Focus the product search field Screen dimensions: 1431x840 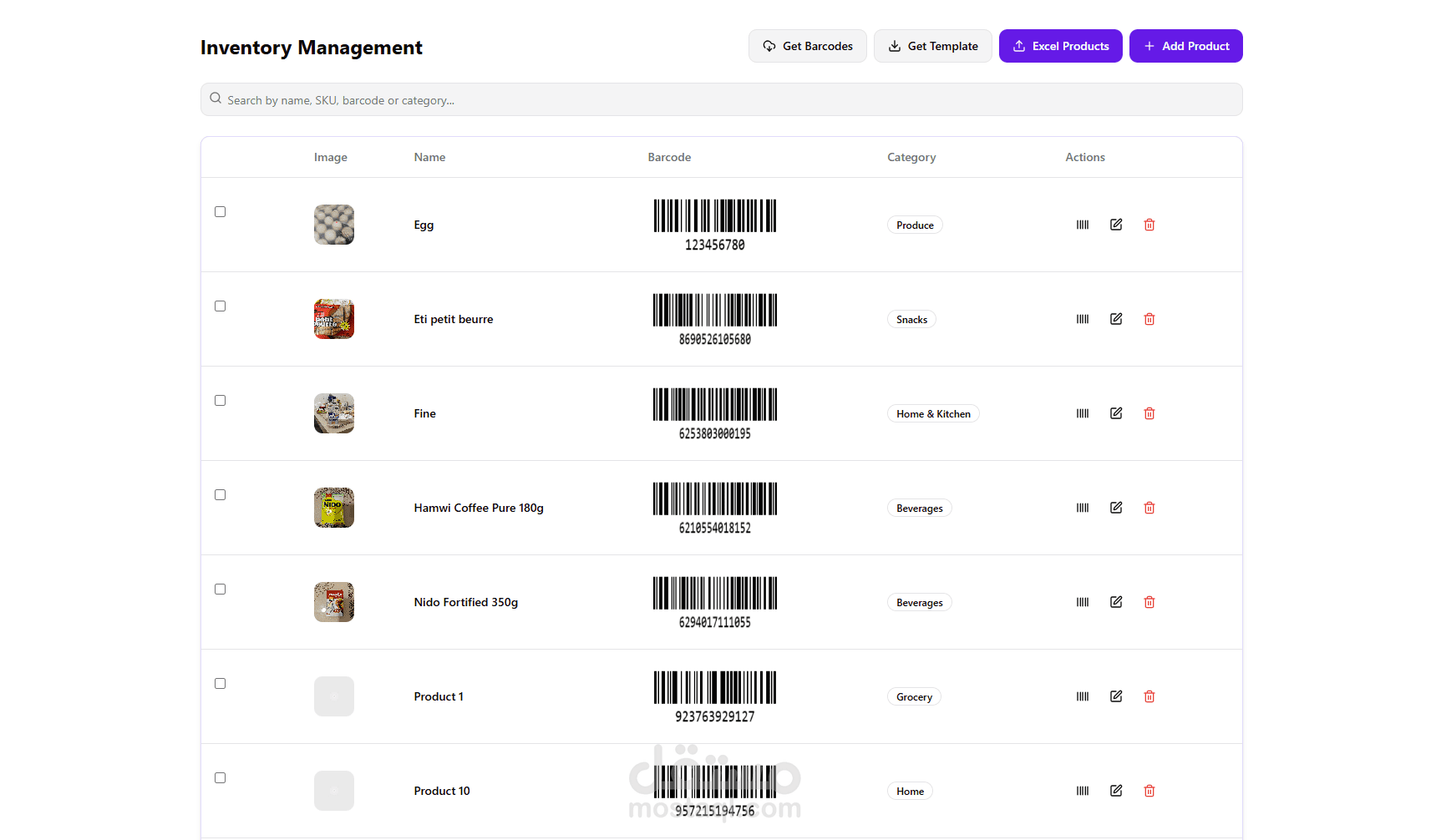point(722,99)
